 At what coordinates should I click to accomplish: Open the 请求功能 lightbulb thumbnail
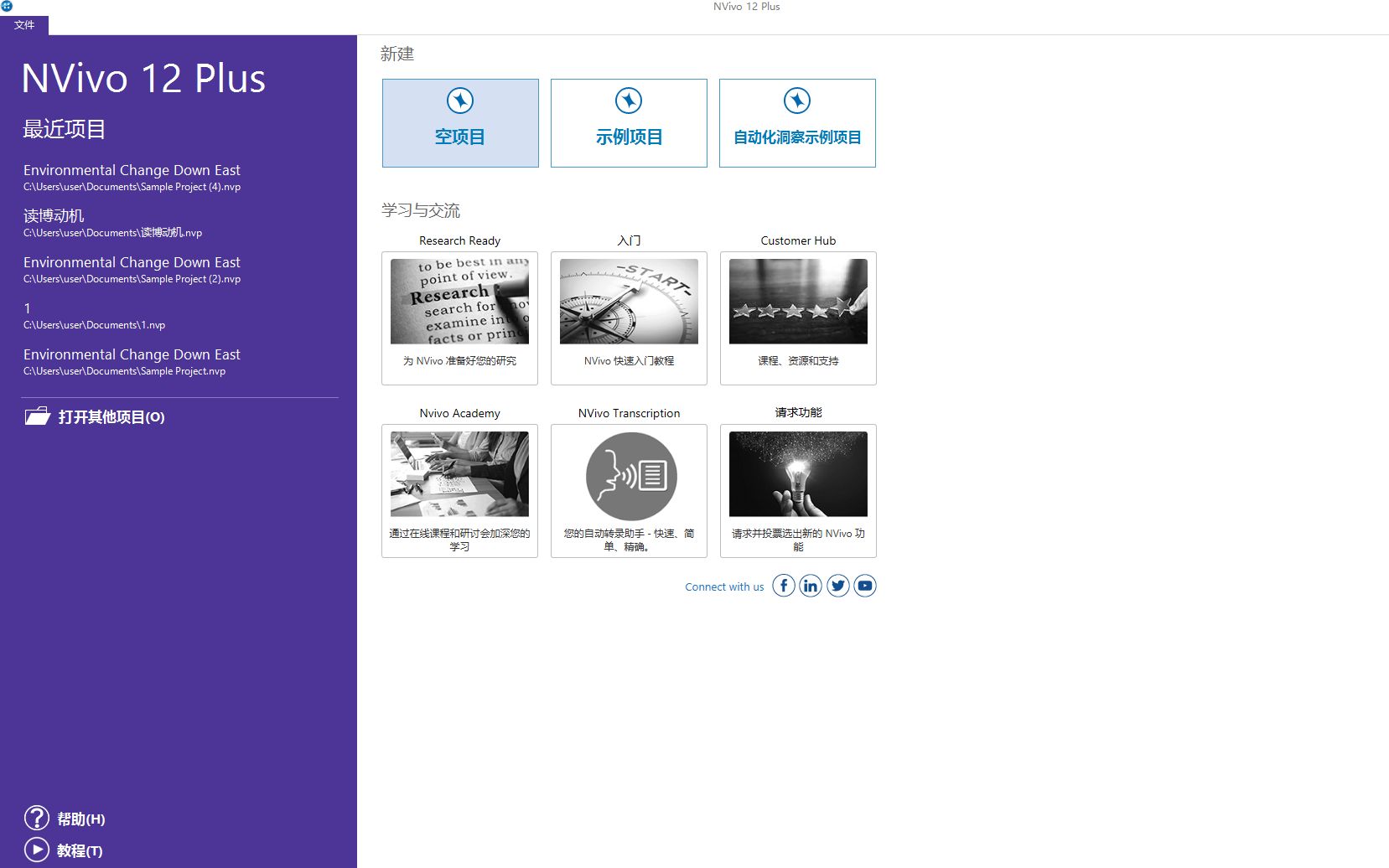click(x=798, y=474)
